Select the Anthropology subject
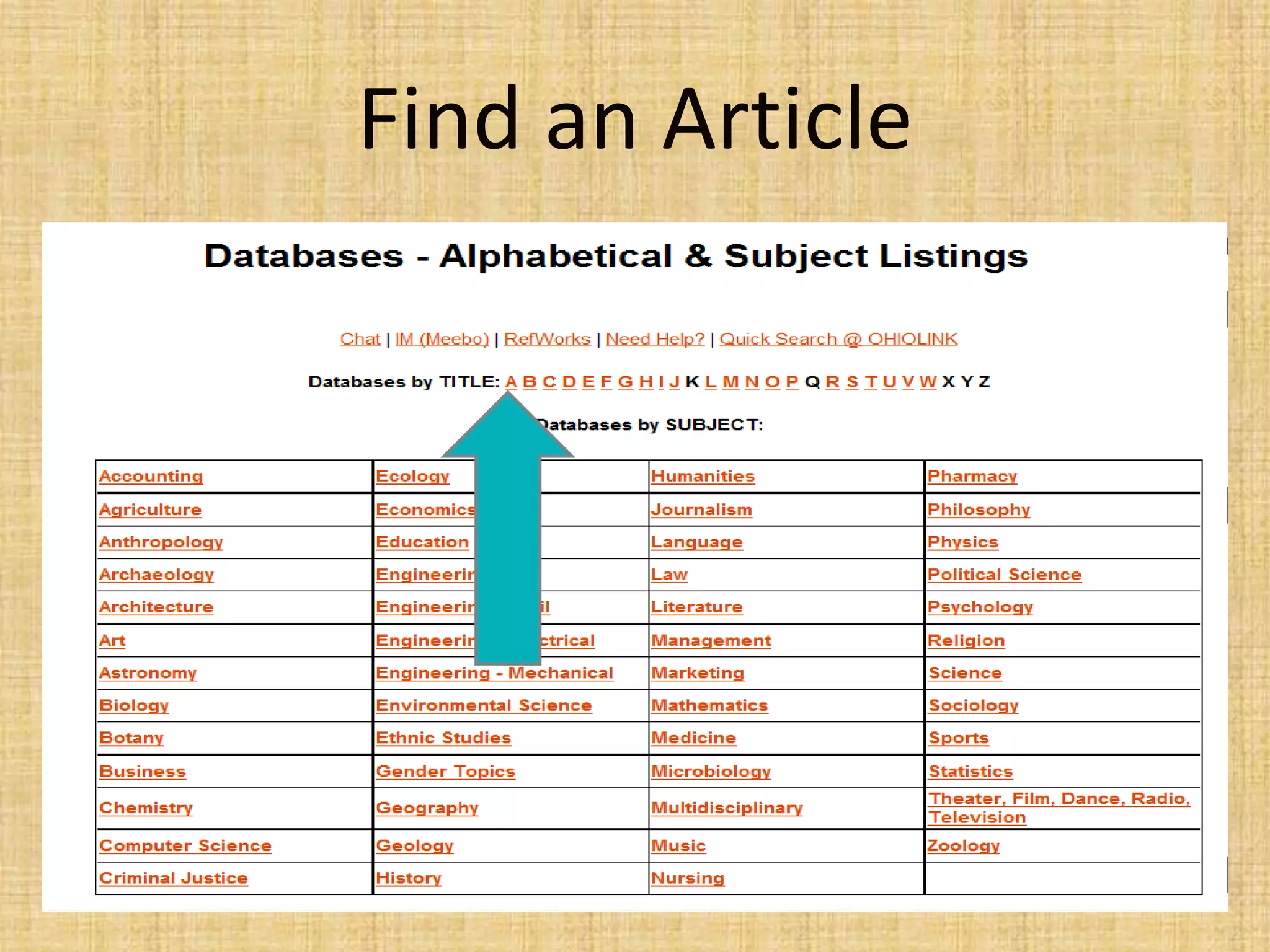Screen dimensions: 1270x952 [161, 542]
